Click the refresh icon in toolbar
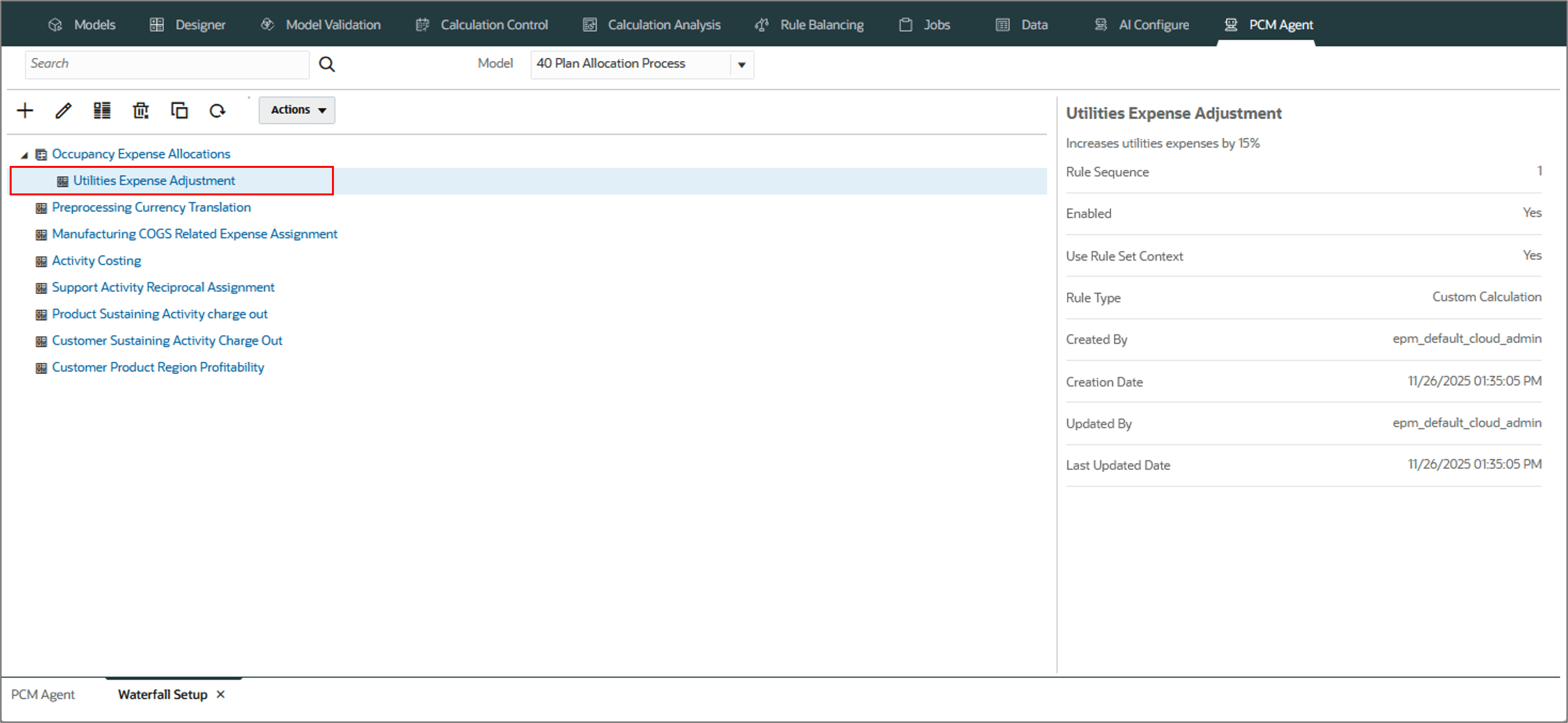1568x723 pixels. click(217, 110)
